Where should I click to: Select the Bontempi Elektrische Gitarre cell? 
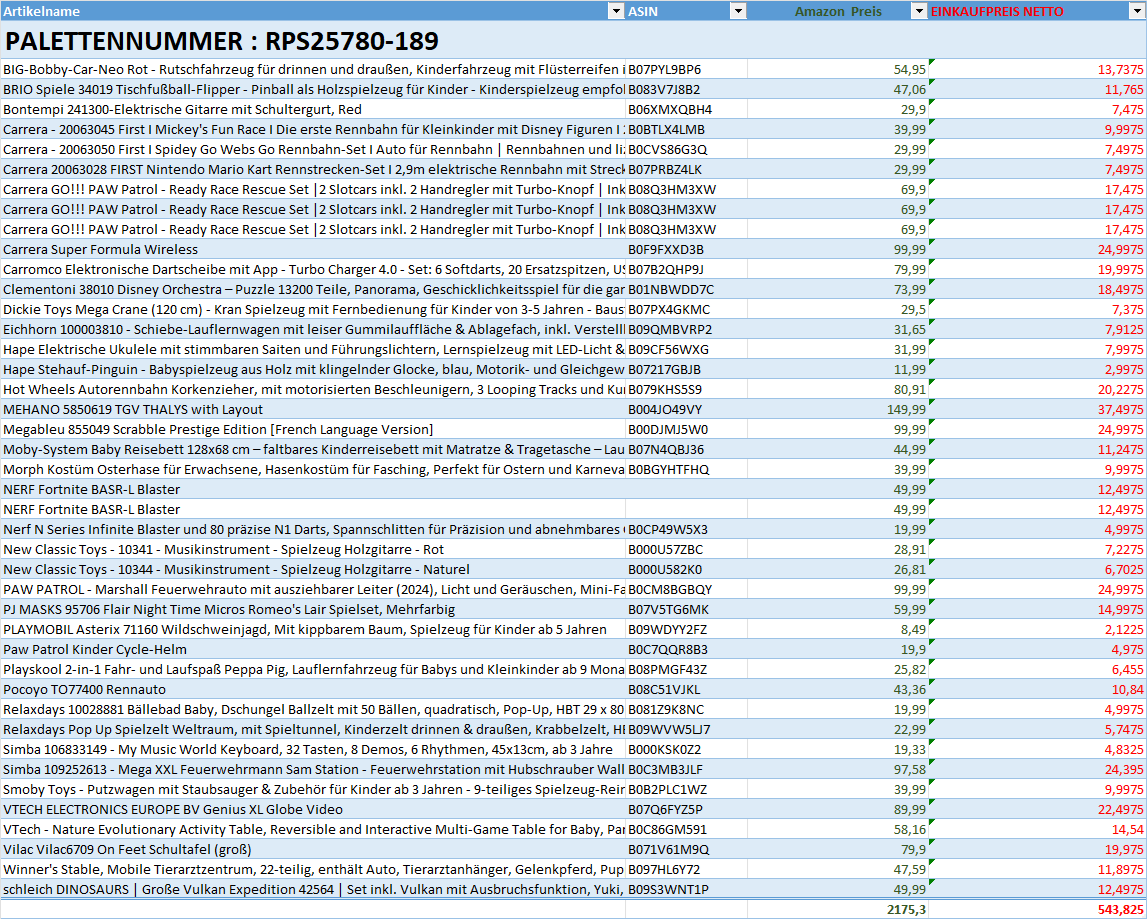coord(183,109)
